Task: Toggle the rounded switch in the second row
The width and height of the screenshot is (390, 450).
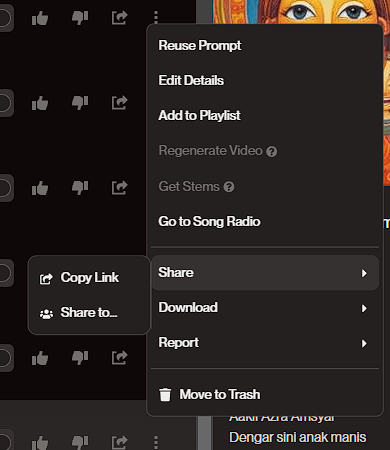Action: click(6, 103)
